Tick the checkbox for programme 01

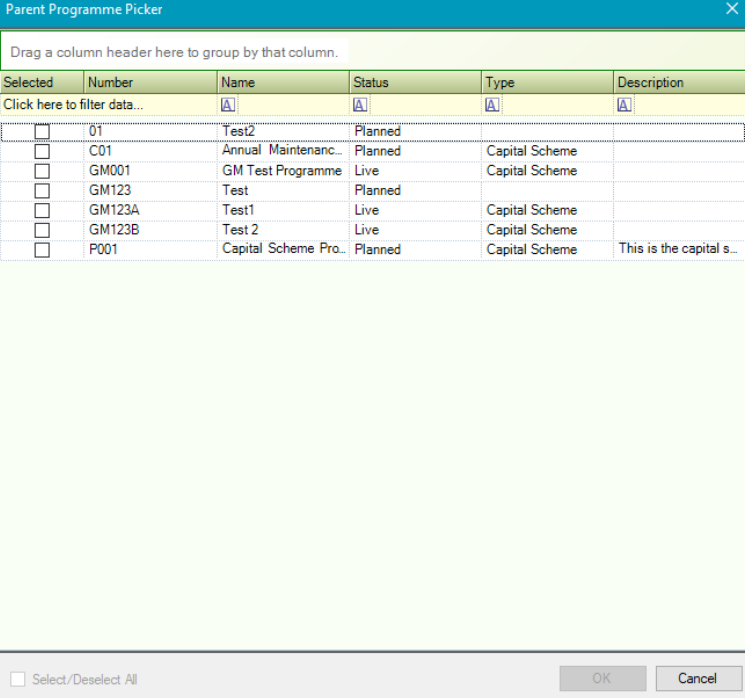coord(42,132)
